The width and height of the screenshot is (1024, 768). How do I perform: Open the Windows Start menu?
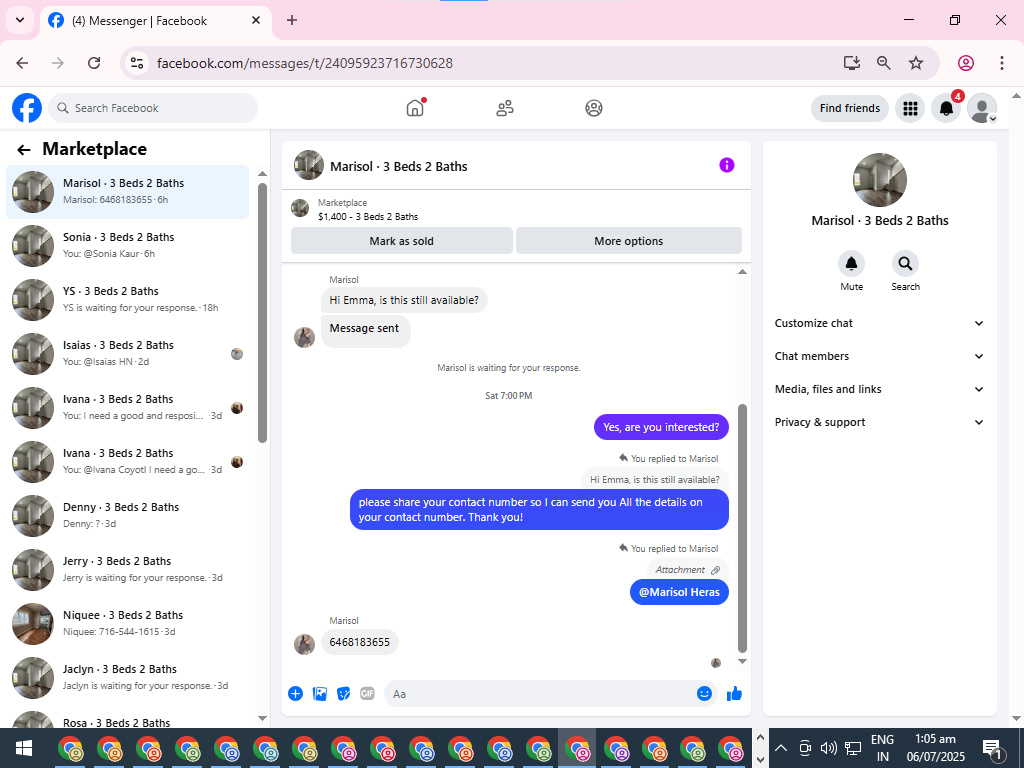click(x=24, y=748)
